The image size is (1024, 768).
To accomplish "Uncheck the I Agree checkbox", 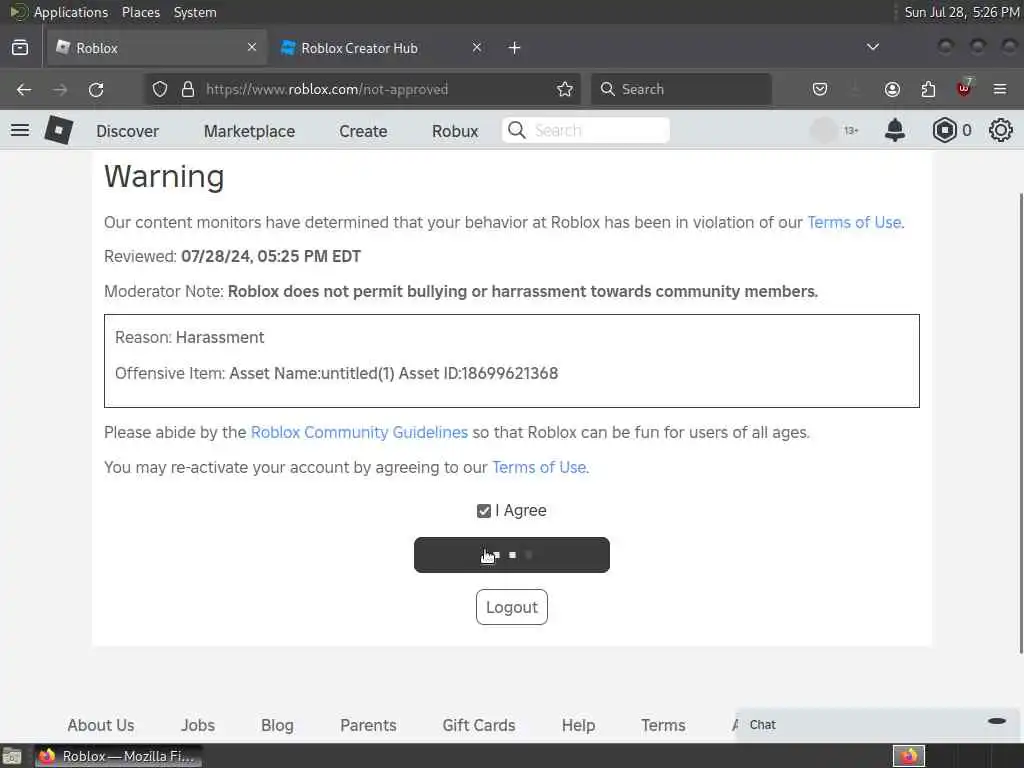I will click(x=484, y=511).
